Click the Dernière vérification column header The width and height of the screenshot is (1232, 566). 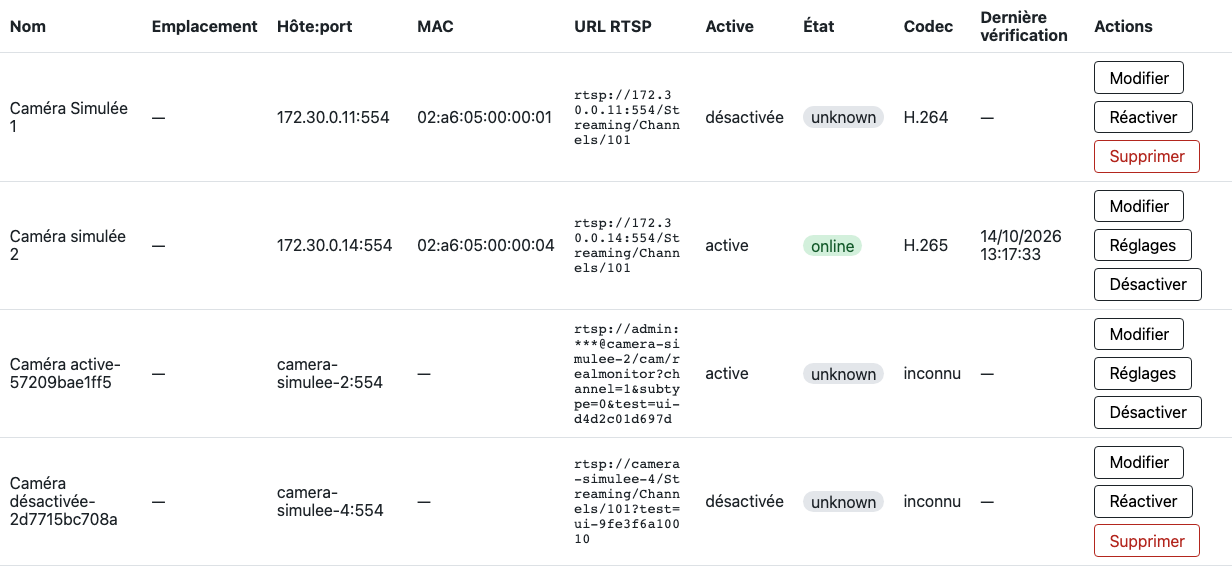[1024, 27]
